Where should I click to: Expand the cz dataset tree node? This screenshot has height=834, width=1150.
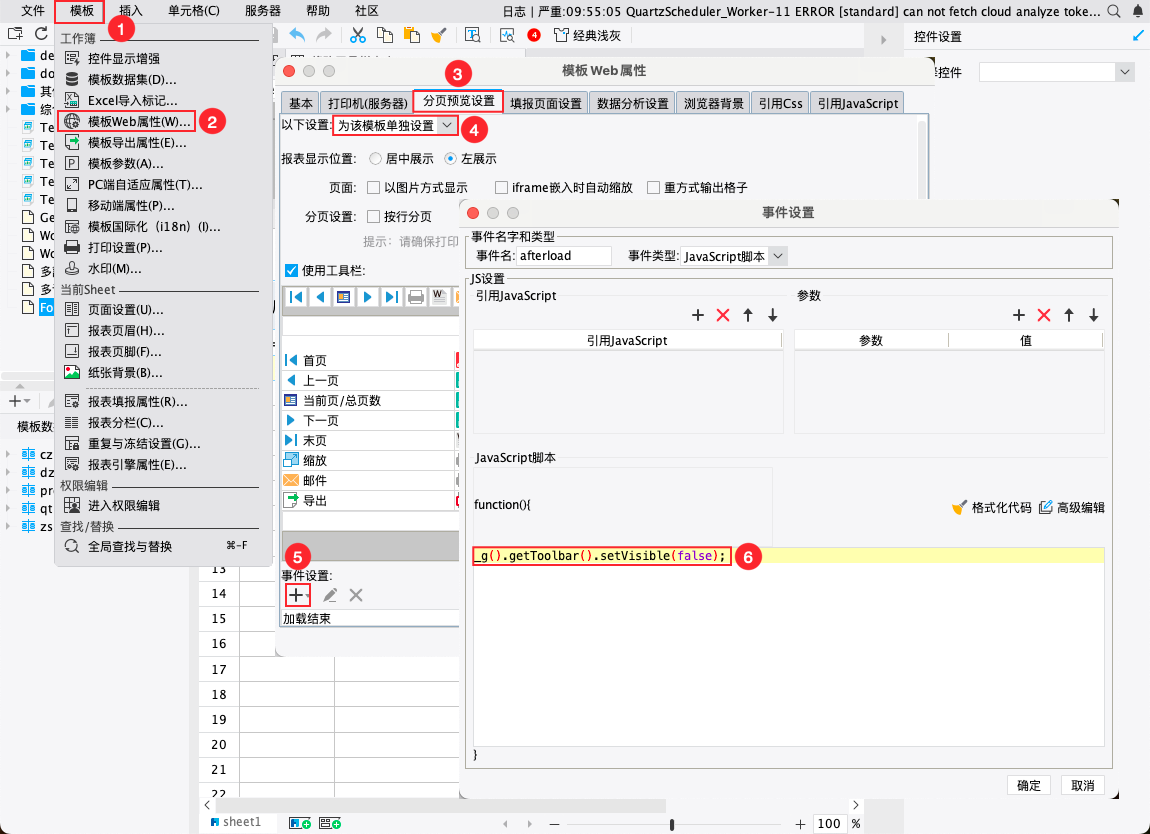tap(8, 454)
